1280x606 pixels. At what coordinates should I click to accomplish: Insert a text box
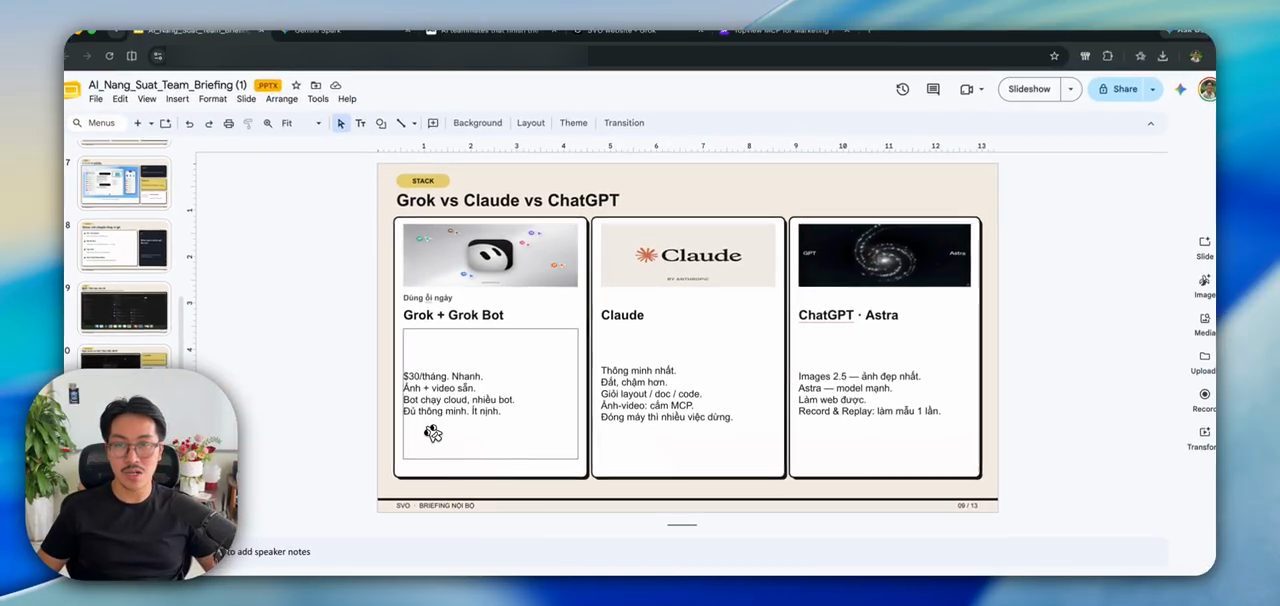click(x=360, y=124)
